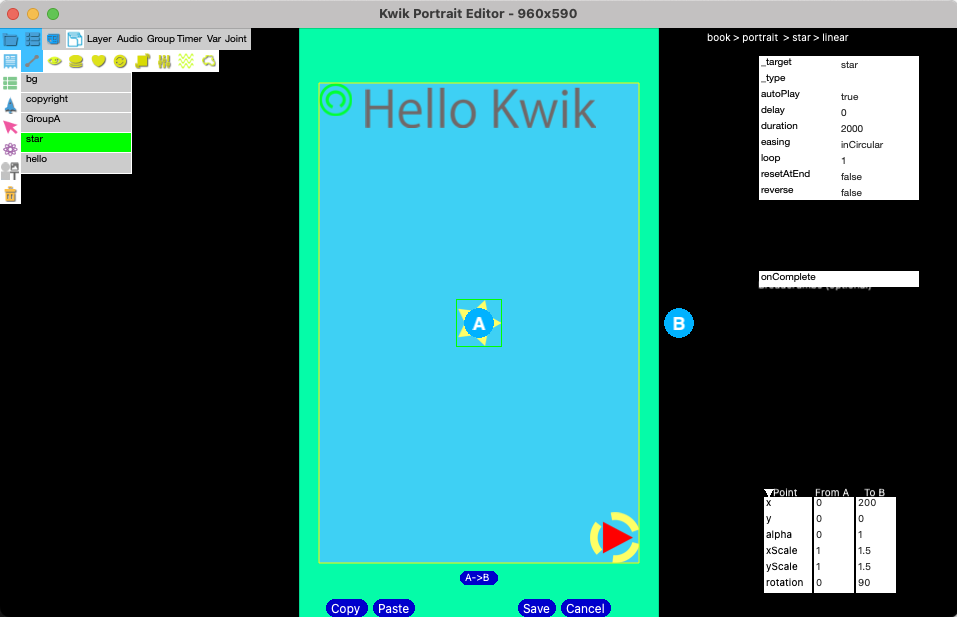This screenshot has width=957, height=617.
Task: Edit the To B alpha value 1
Action: pyautogui.click(x=875, y=535)
